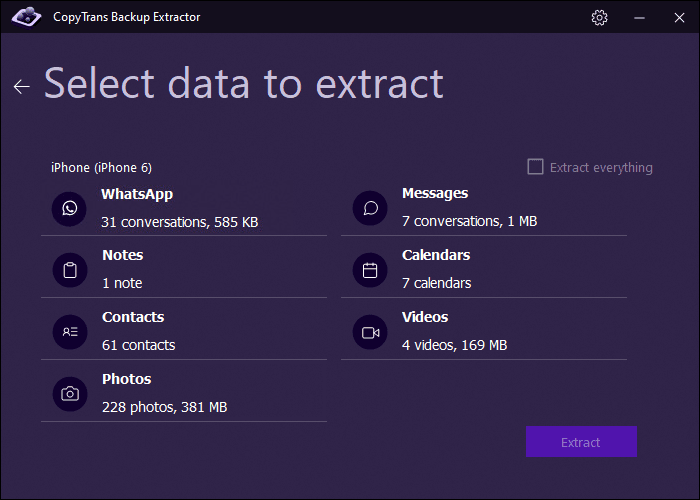700x500 pixels.
Task: Select the Calendars heading
Action: coord(436,255)
